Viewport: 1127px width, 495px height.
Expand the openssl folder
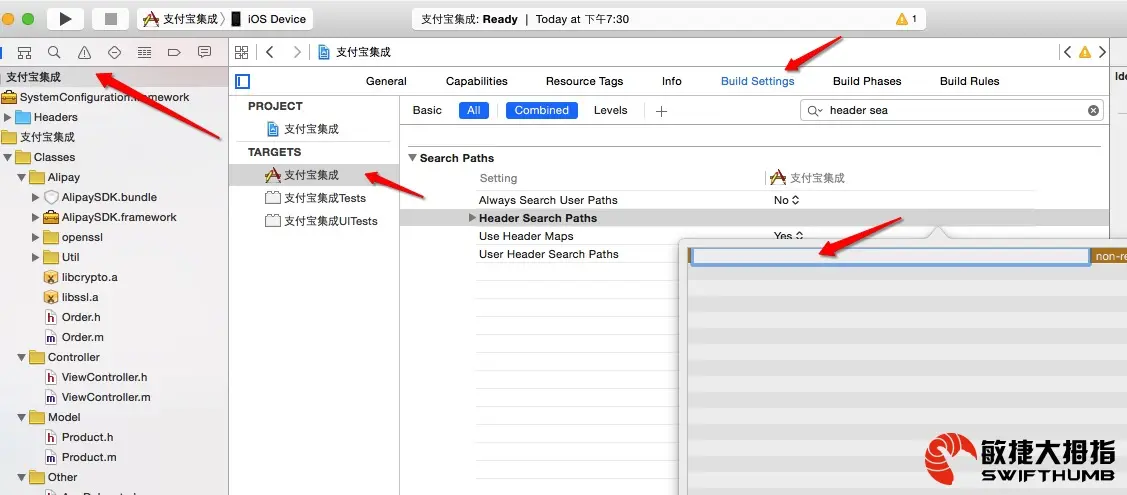pyautogui.click(x=36, y=237)
